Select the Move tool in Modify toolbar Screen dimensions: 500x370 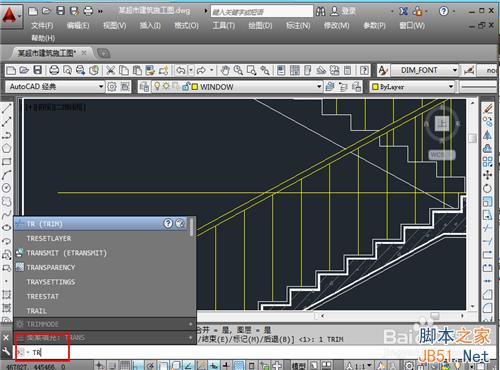[488, 175]
